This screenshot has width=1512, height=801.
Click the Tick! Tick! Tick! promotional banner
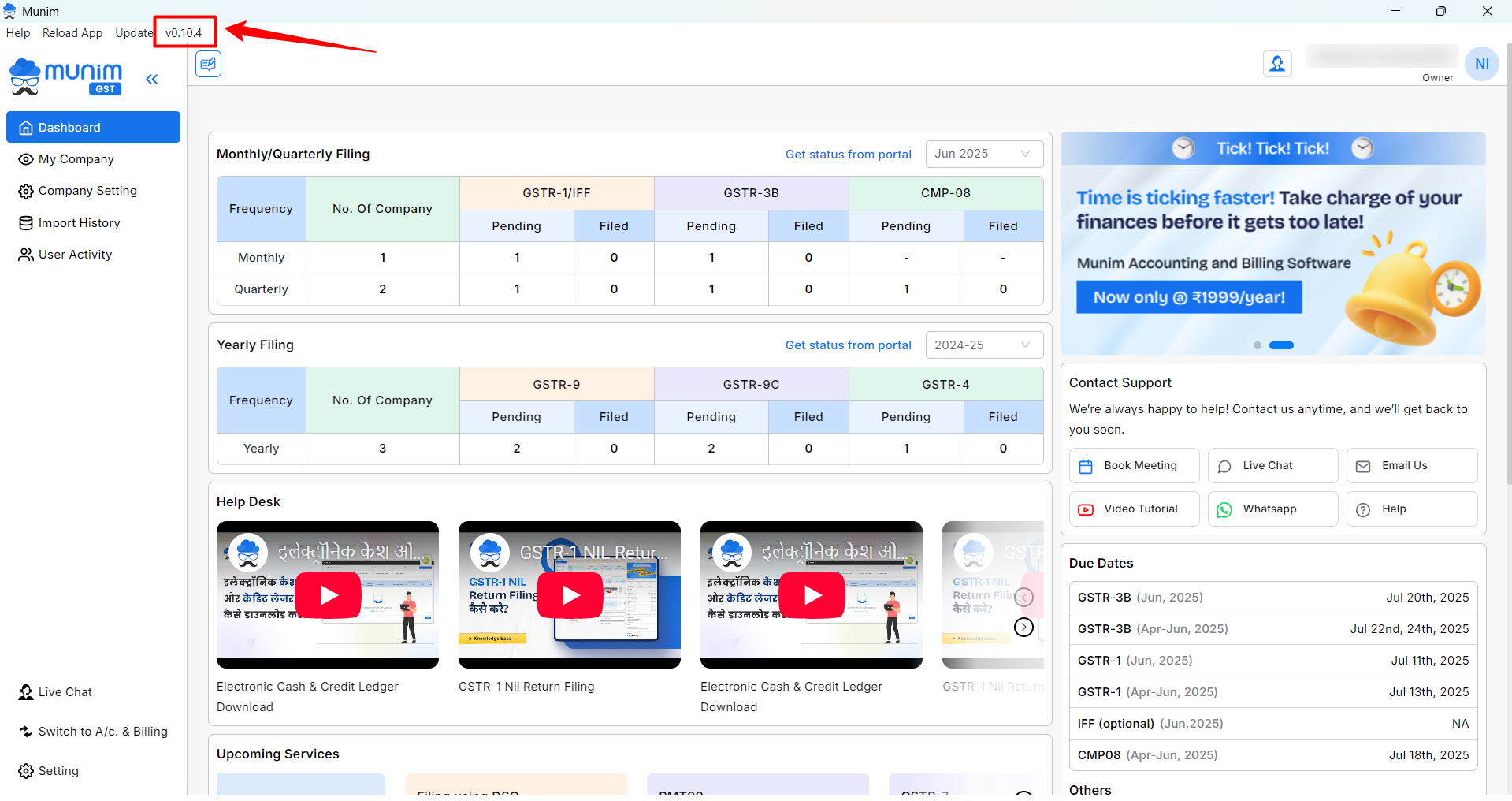[x=1273, y=243]
